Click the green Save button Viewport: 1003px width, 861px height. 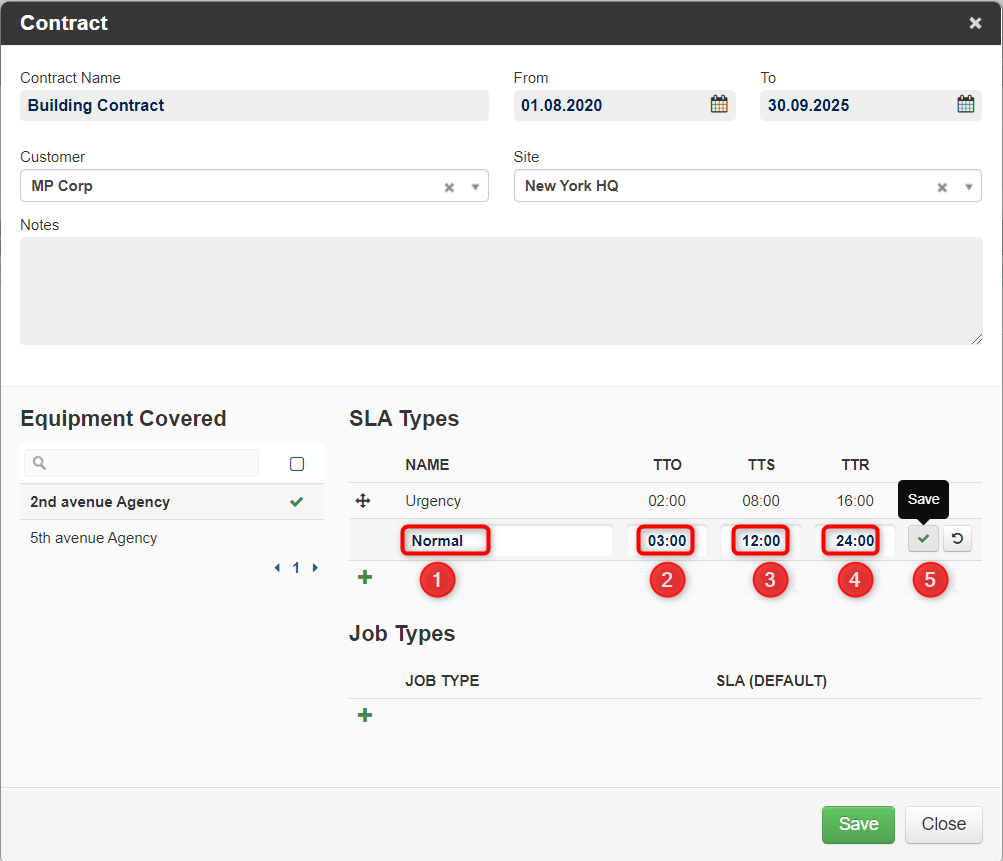[x=858, y=824]
